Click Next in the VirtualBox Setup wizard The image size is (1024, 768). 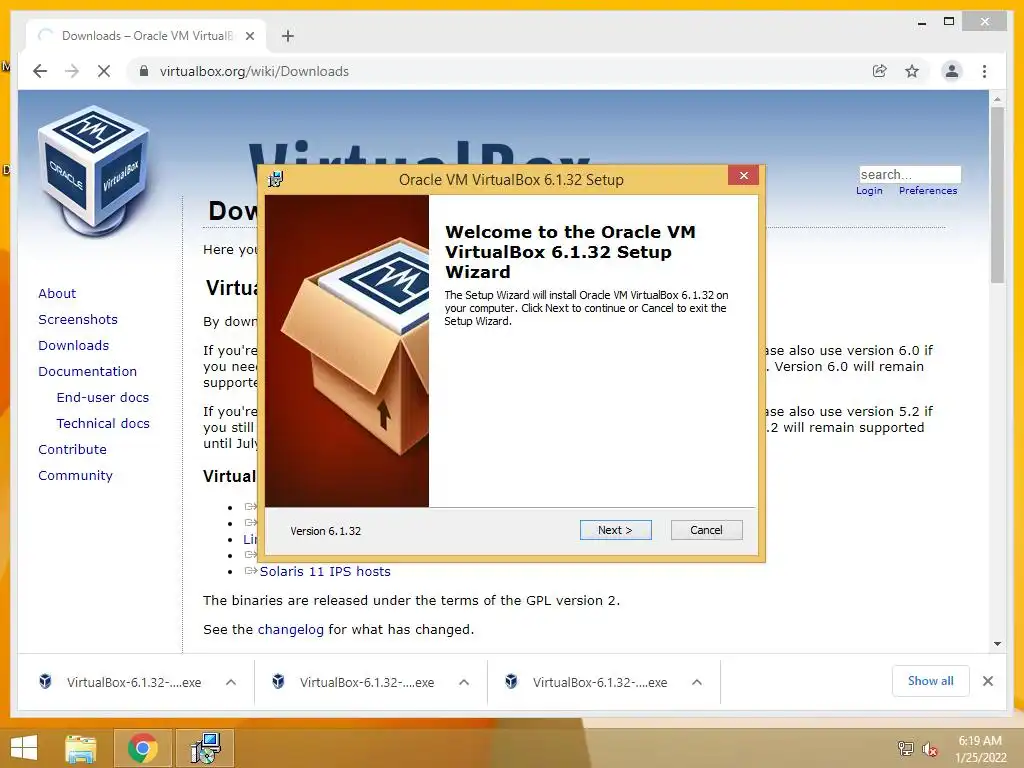(615, 530)
